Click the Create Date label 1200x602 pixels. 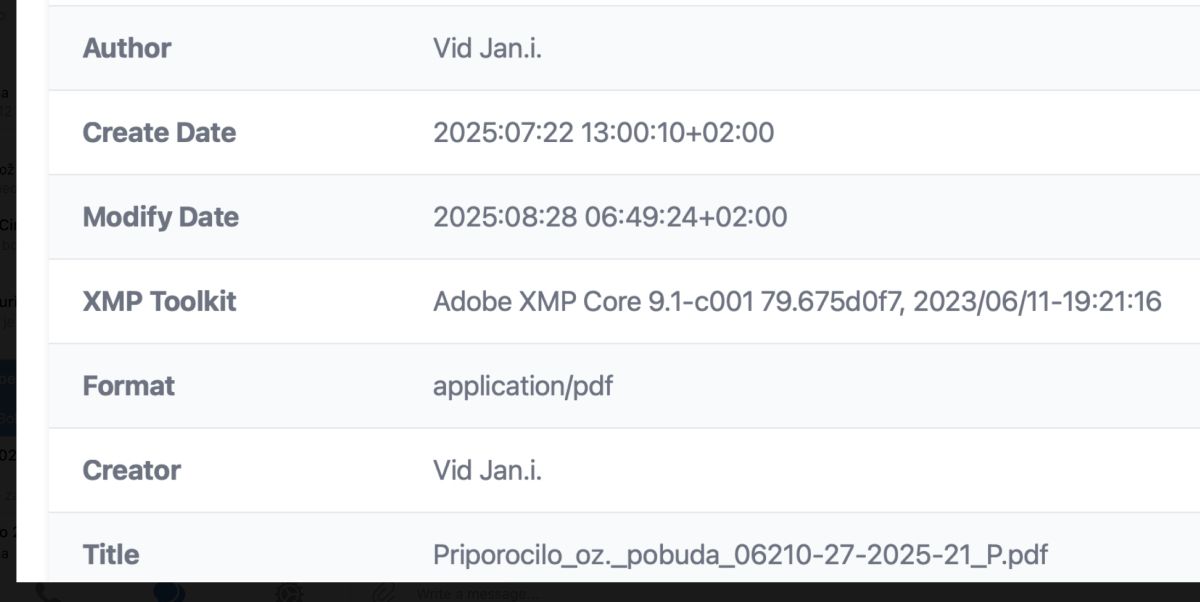pyautogui.click(x=159, y=133)
